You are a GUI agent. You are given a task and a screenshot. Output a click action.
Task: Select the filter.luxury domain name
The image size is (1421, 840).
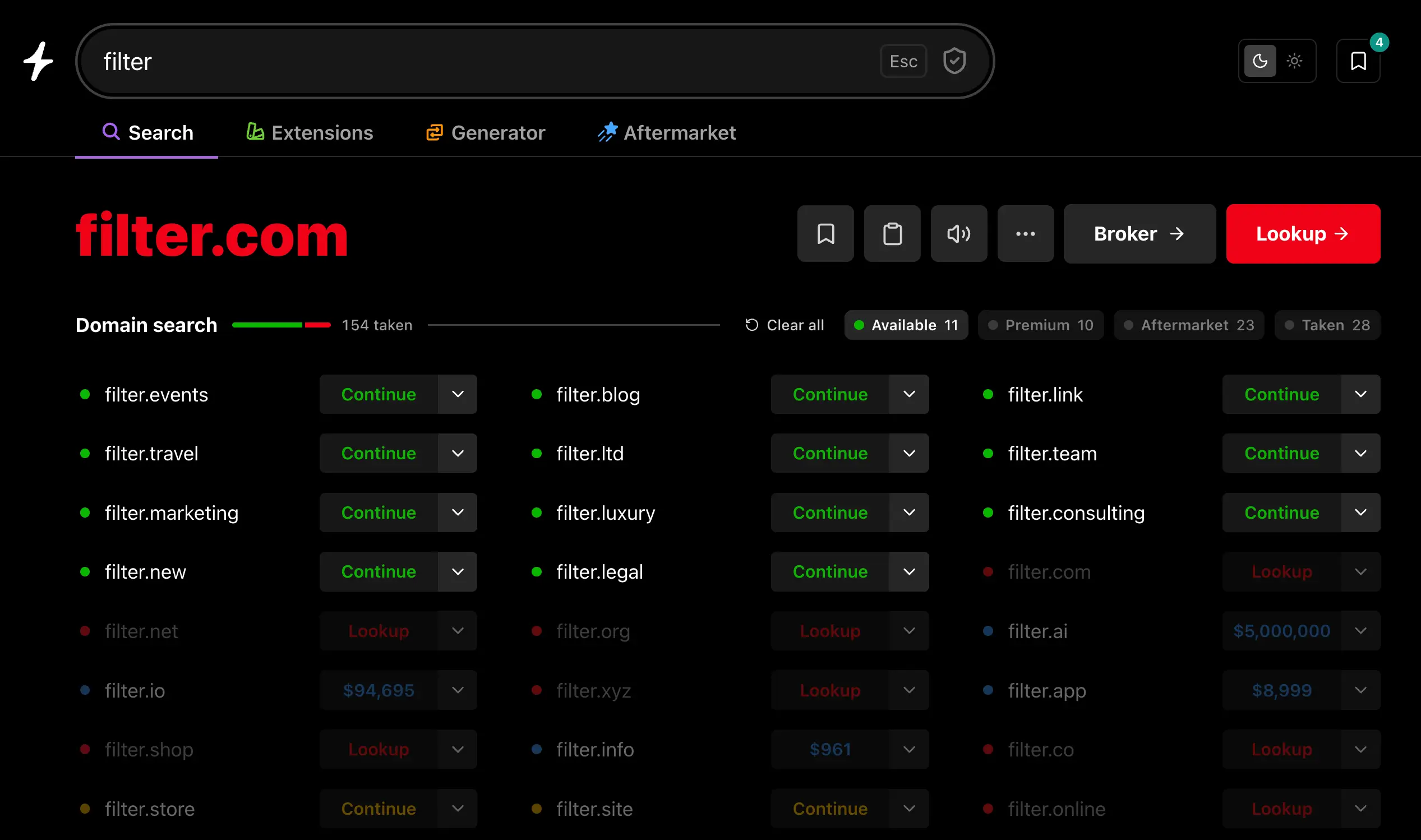pos(606,513)
